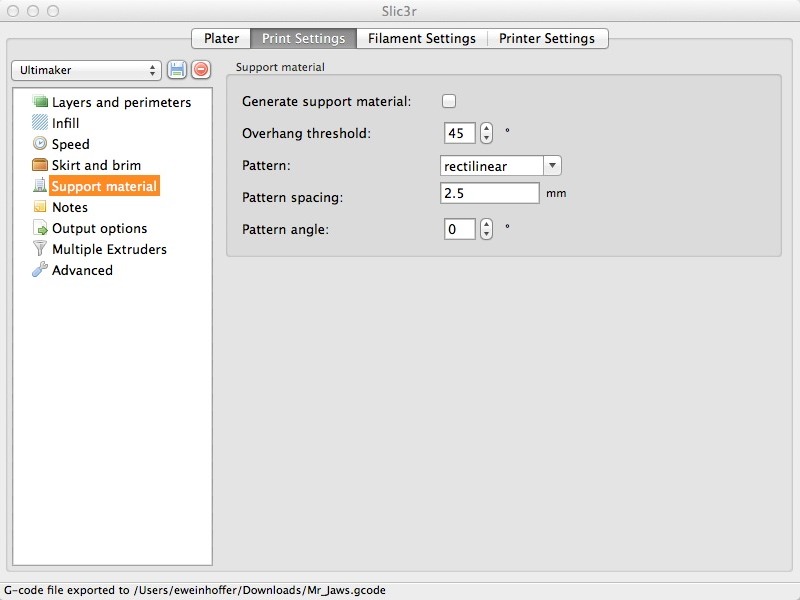Close the Slic3r window
This screenshot has width=800, height=600.
click(13, 11)
